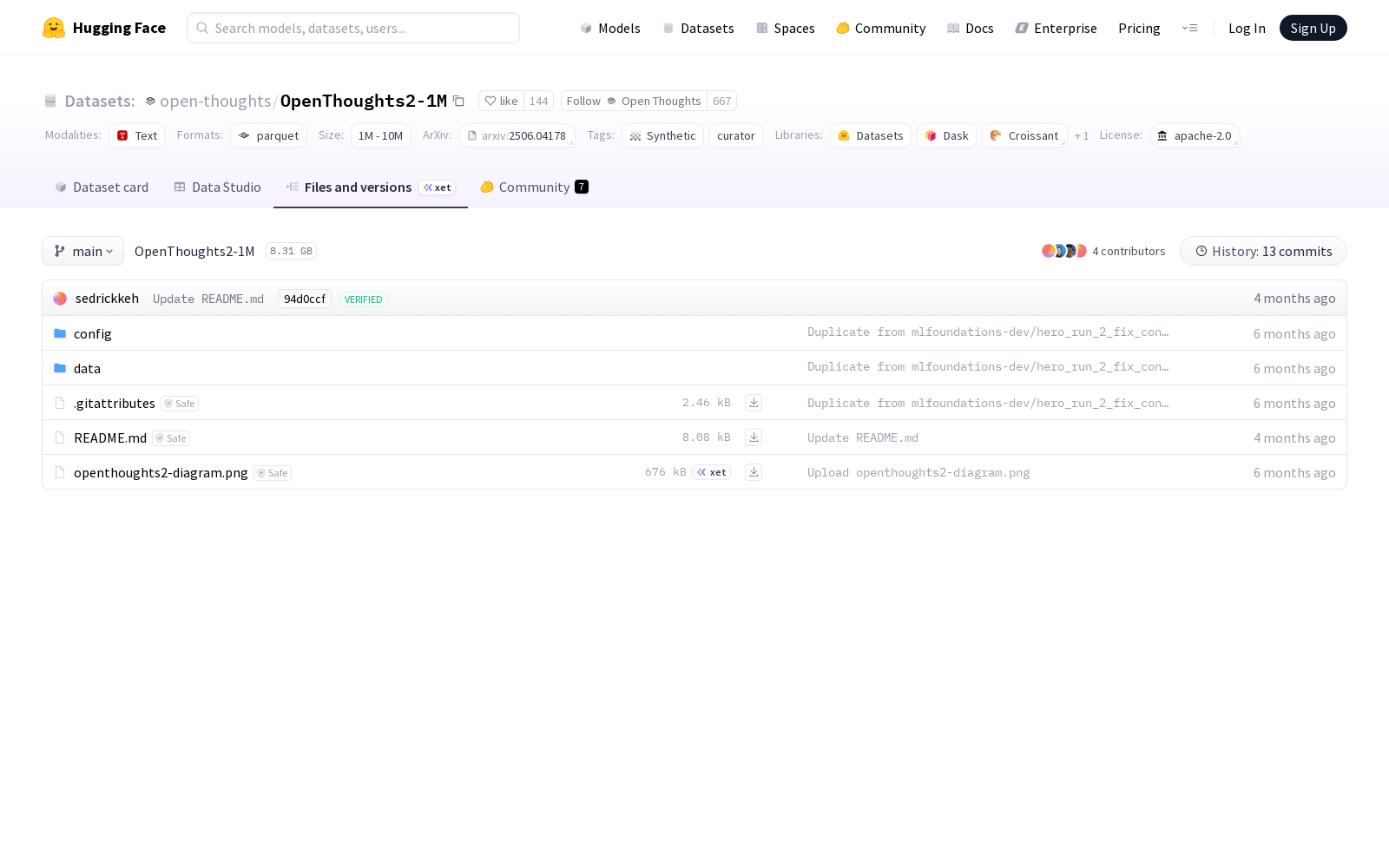Screen dimensions: 1389x868
Task: Open Community in the top navigation
Action: (x=880, y=28)
